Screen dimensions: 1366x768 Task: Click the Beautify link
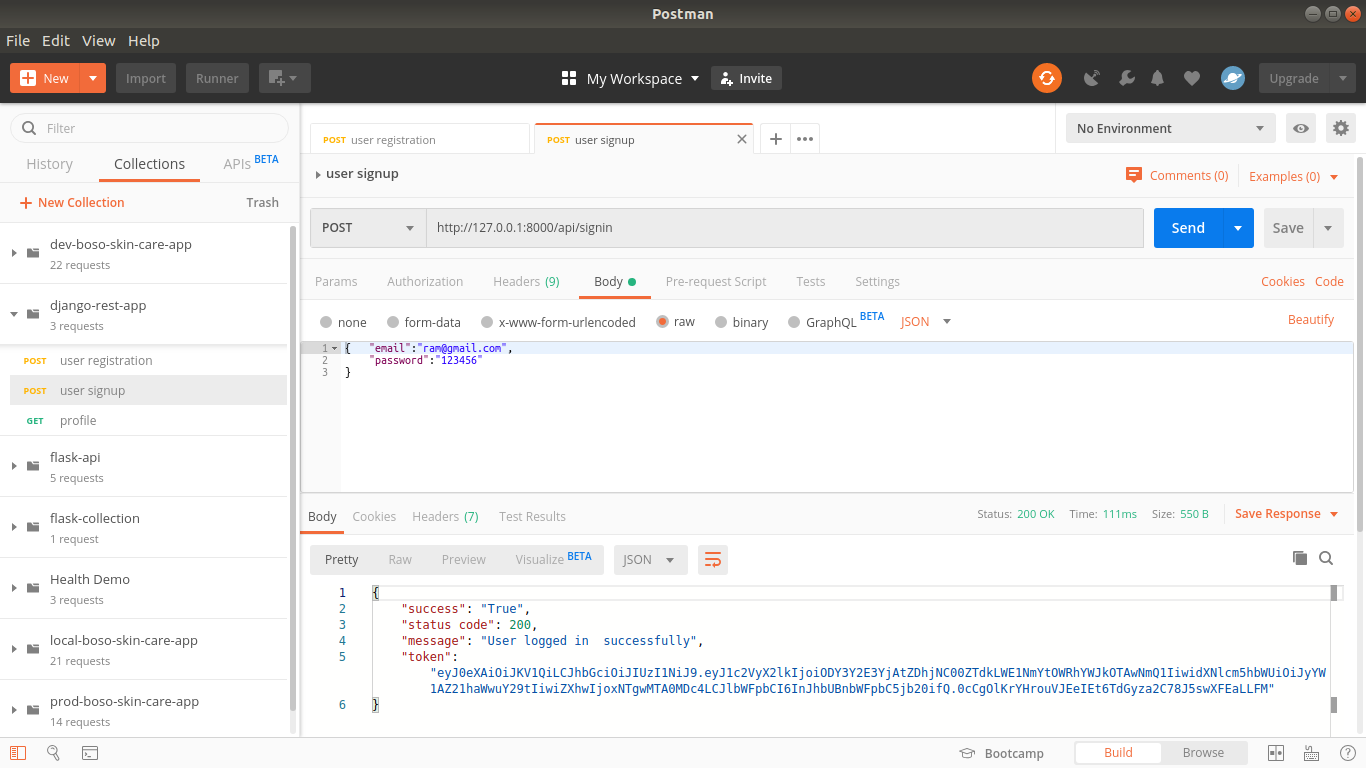click(1311, 320)
